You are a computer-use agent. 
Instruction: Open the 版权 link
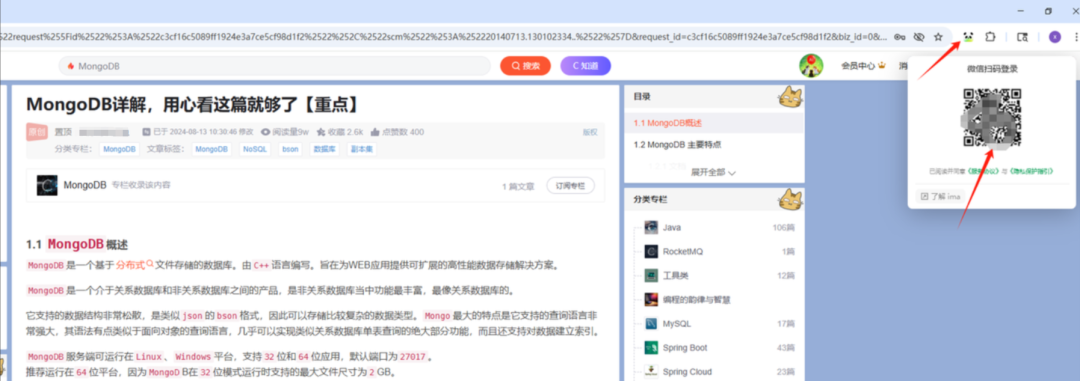[x=590, y=132]
